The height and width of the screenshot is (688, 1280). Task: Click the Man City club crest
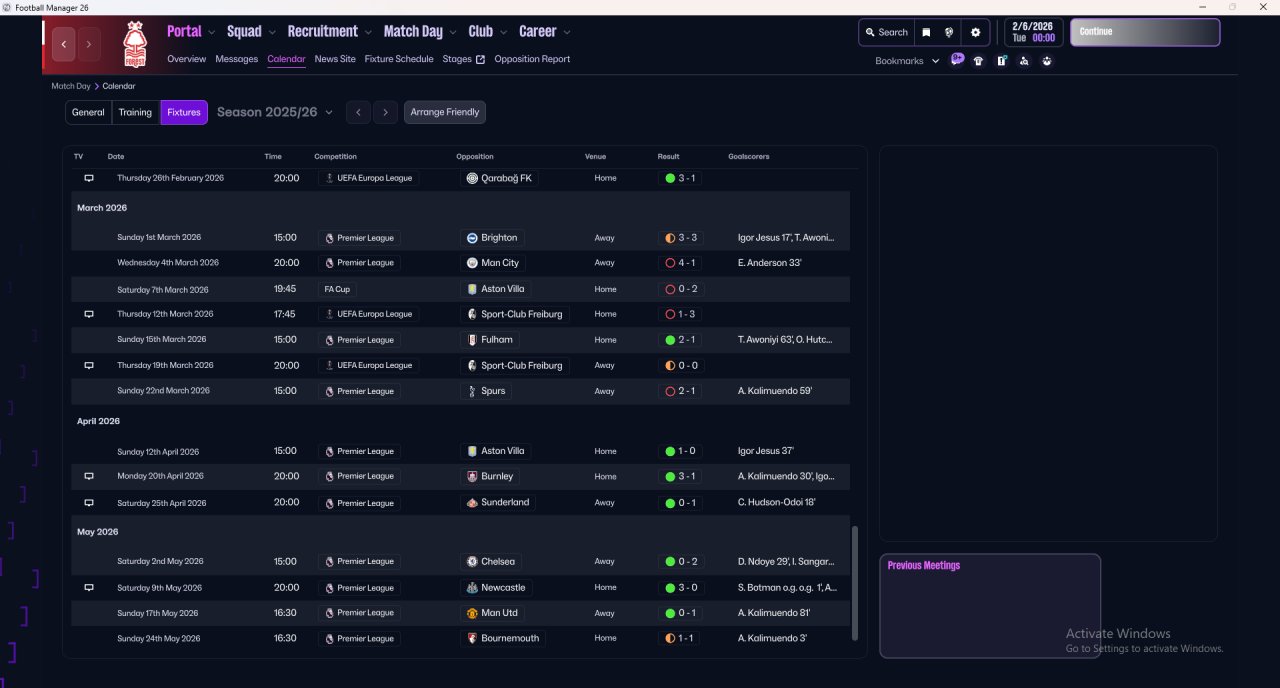[x=472, y=263]
